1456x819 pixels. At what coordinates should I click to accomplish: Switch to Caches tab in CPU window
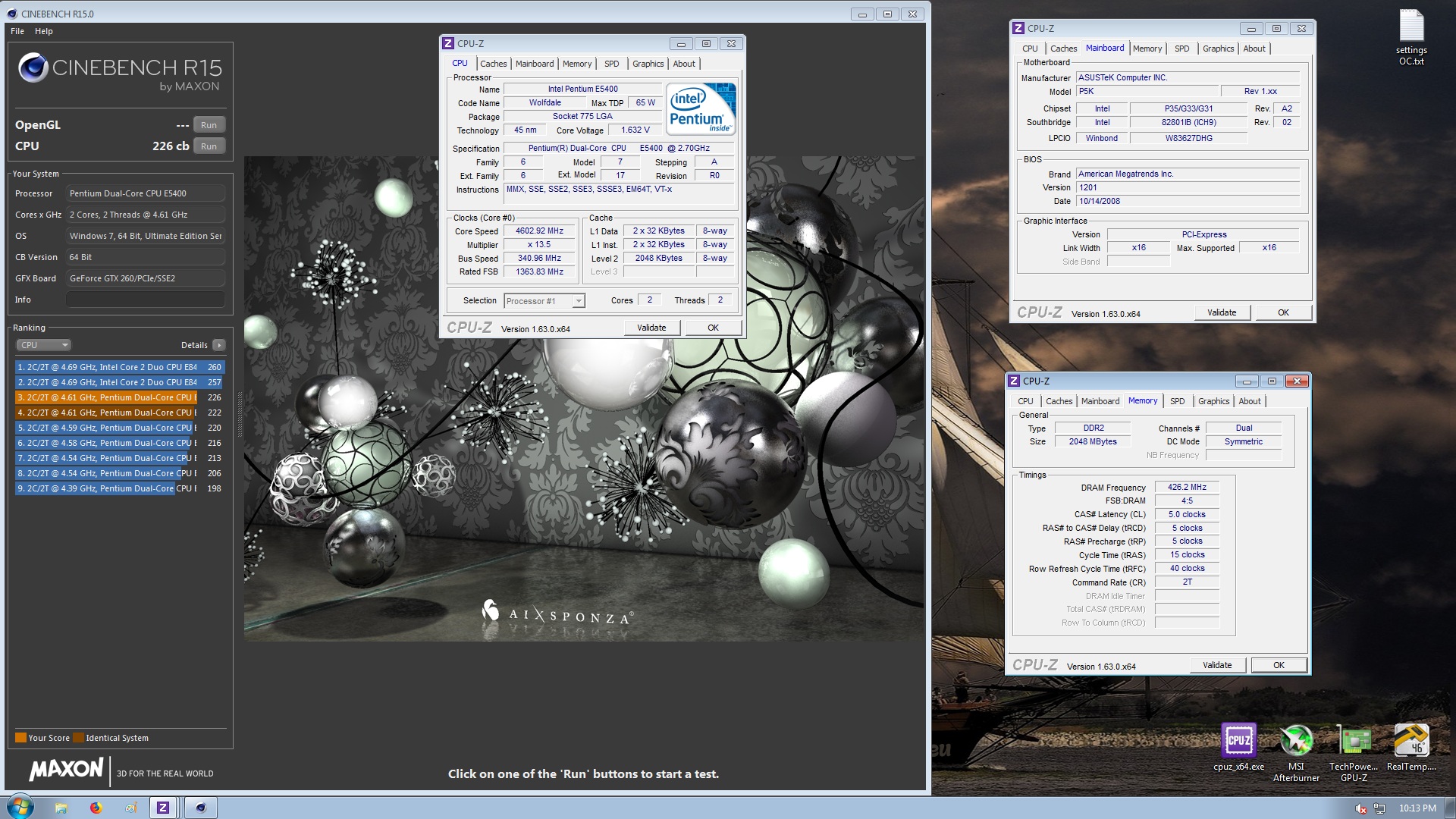[x=494, y=64]
